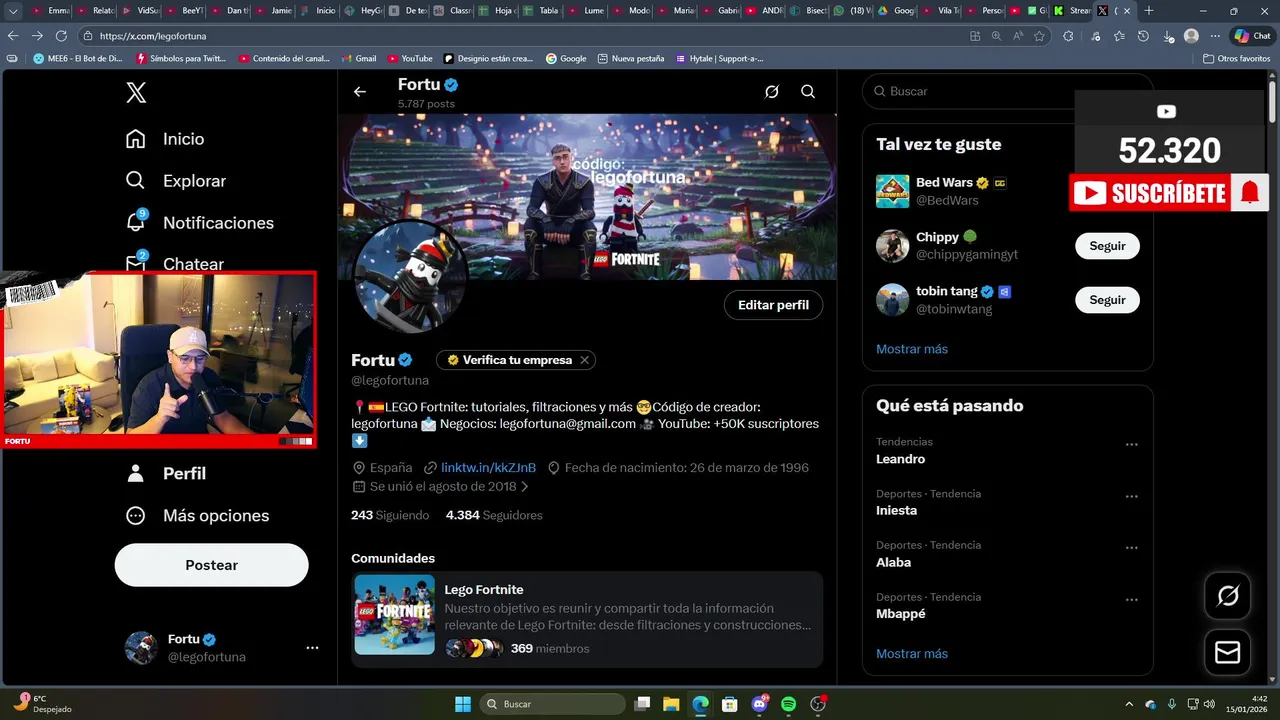Open Grok icon in profile header
The image size is (1280, 720).
pos(772,92)
